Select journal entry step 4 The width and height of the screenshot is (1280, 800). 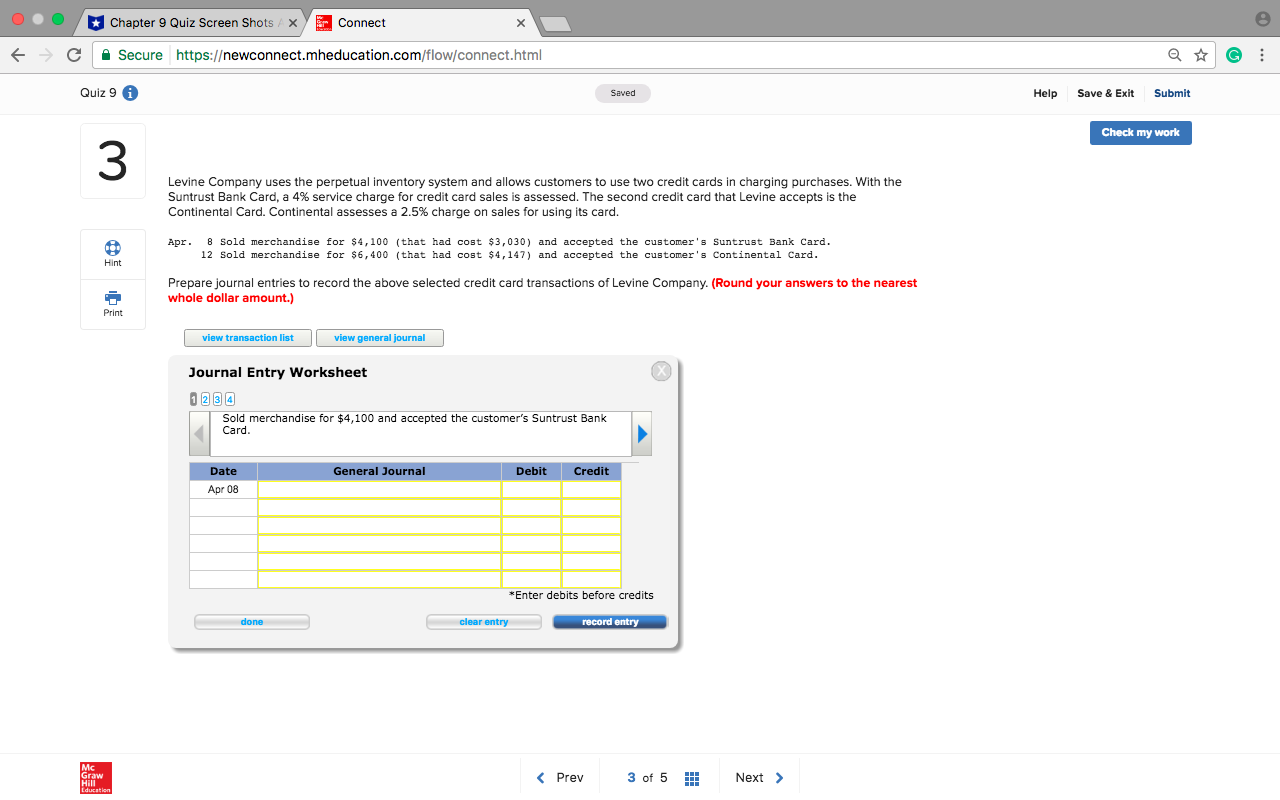pos(229,399)
